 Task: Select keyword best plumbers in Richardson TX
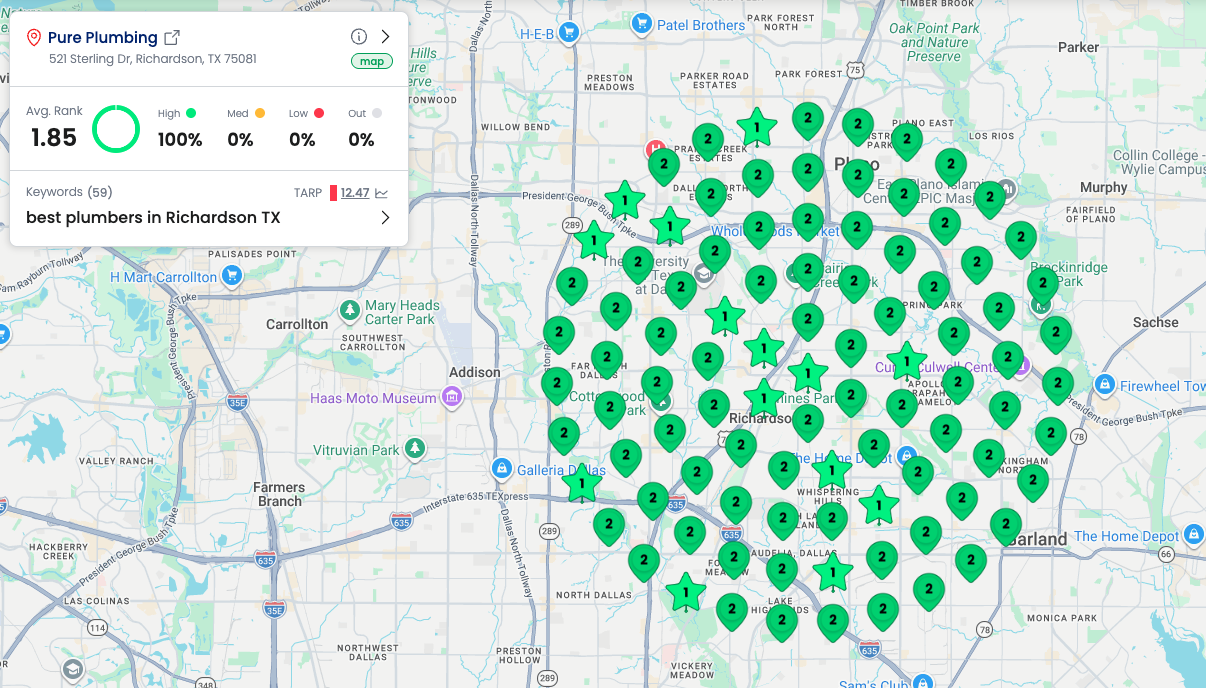tap(153, 217)
